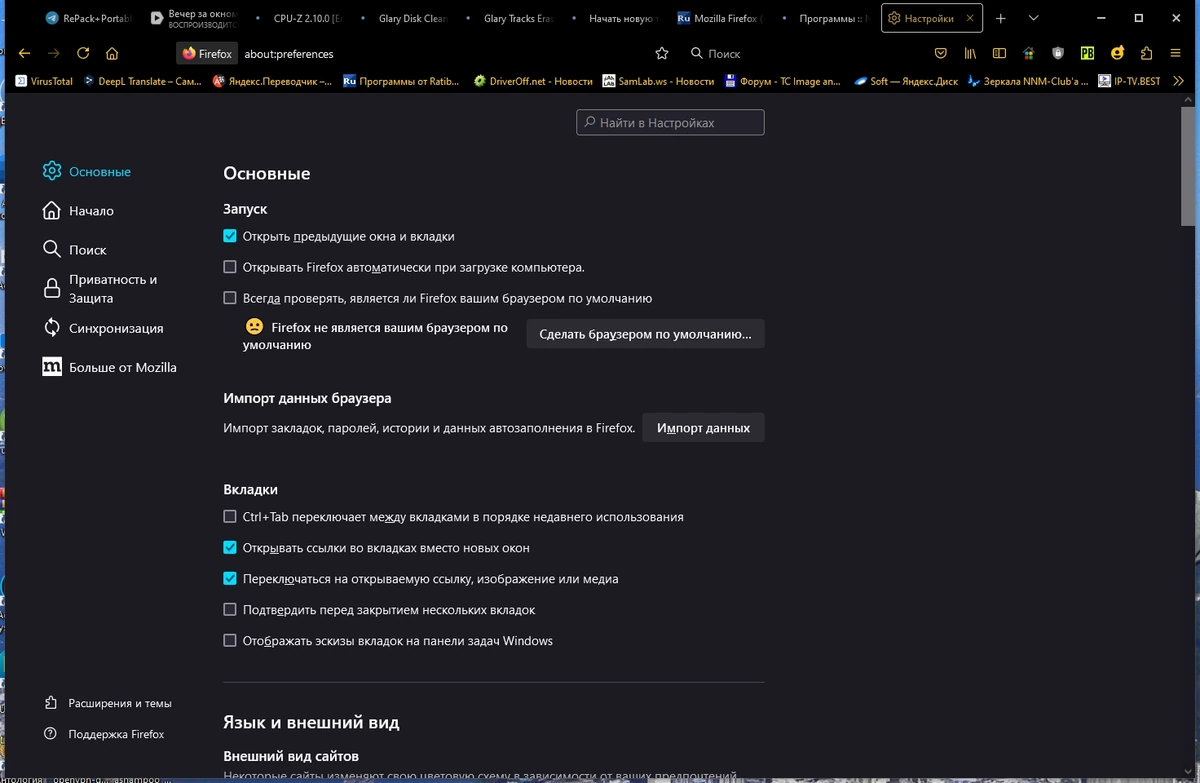1200x783 pixels.
Task: Open the Extensions puzzle icon
Action: click(1146, 53)
